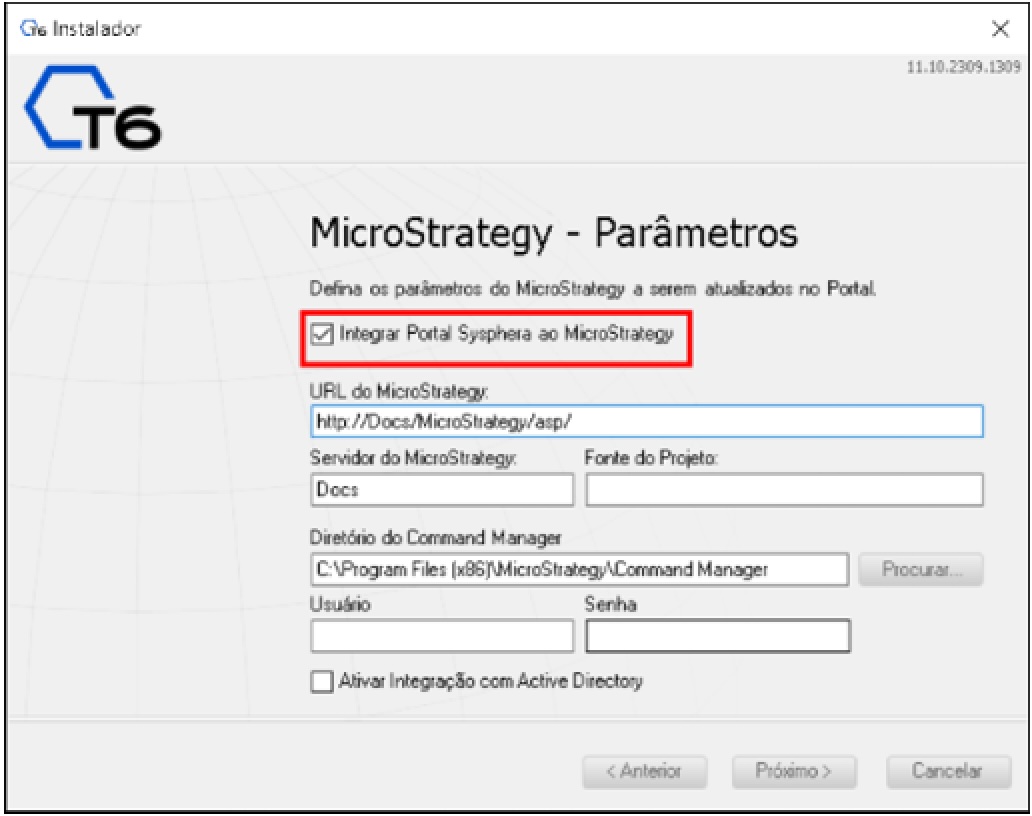1032x816 pixels.
Task: Click the Procurar... browse button
Action: click(x=921, y=569)
